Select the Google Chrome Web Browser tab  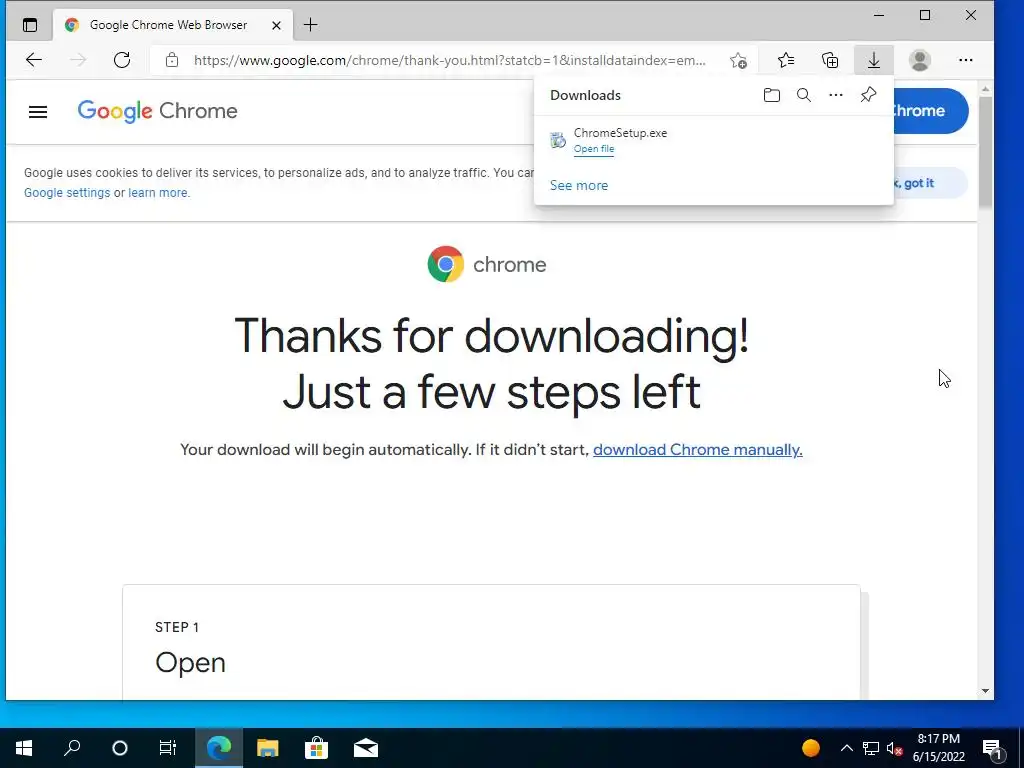[x=173, y=25]
